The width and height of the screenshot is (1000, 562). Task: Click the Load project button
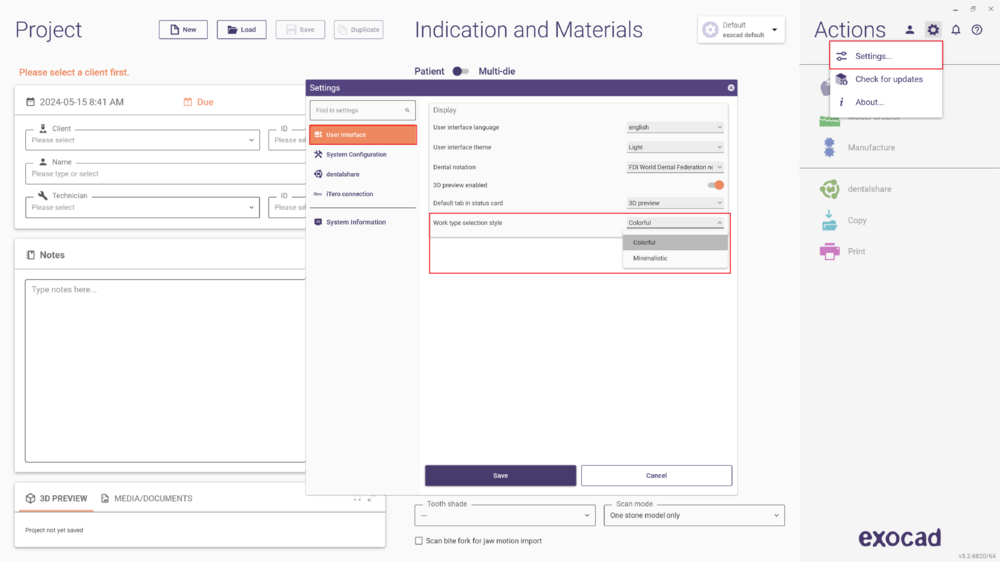pos(242,29)
